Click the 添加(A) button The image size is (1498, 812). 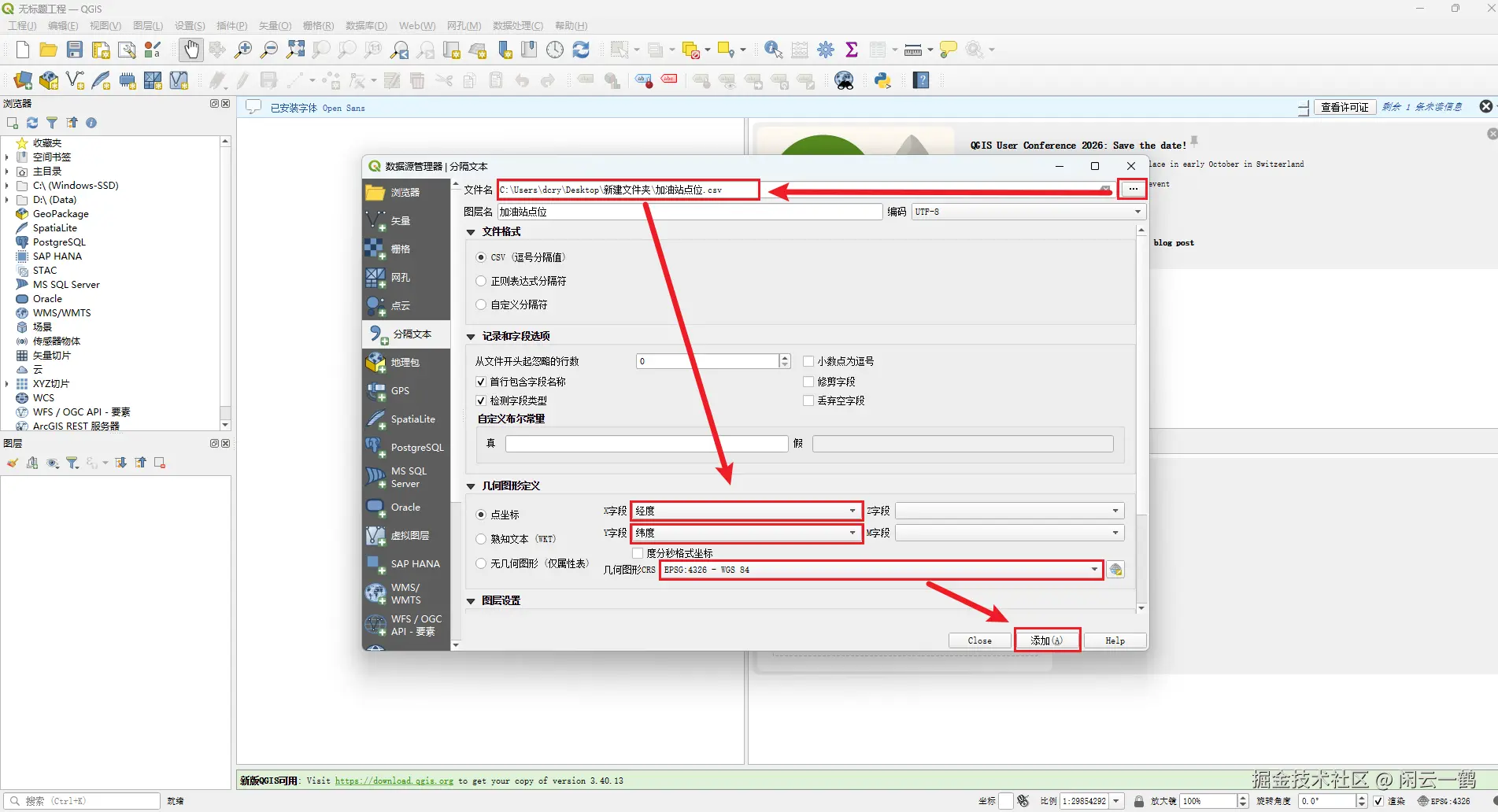click(1047, 640)
